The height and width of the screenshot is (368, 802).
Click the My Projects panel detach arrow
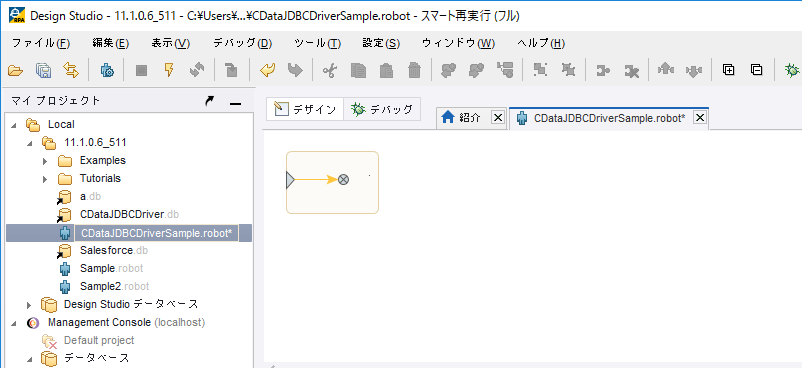tap(209, 101)
